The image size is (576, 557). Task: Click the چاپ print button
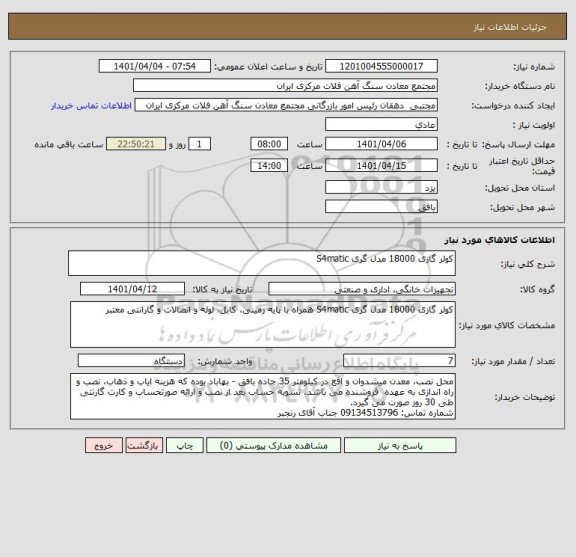184,445
